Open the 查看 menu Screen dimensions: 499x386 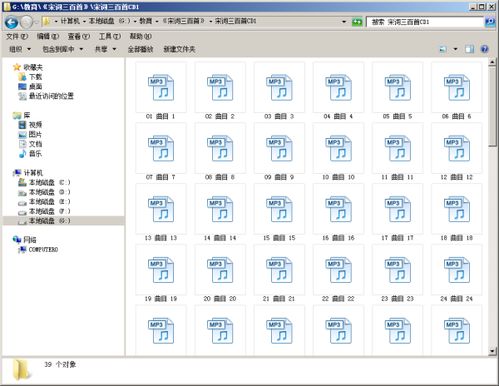(79, 36)
